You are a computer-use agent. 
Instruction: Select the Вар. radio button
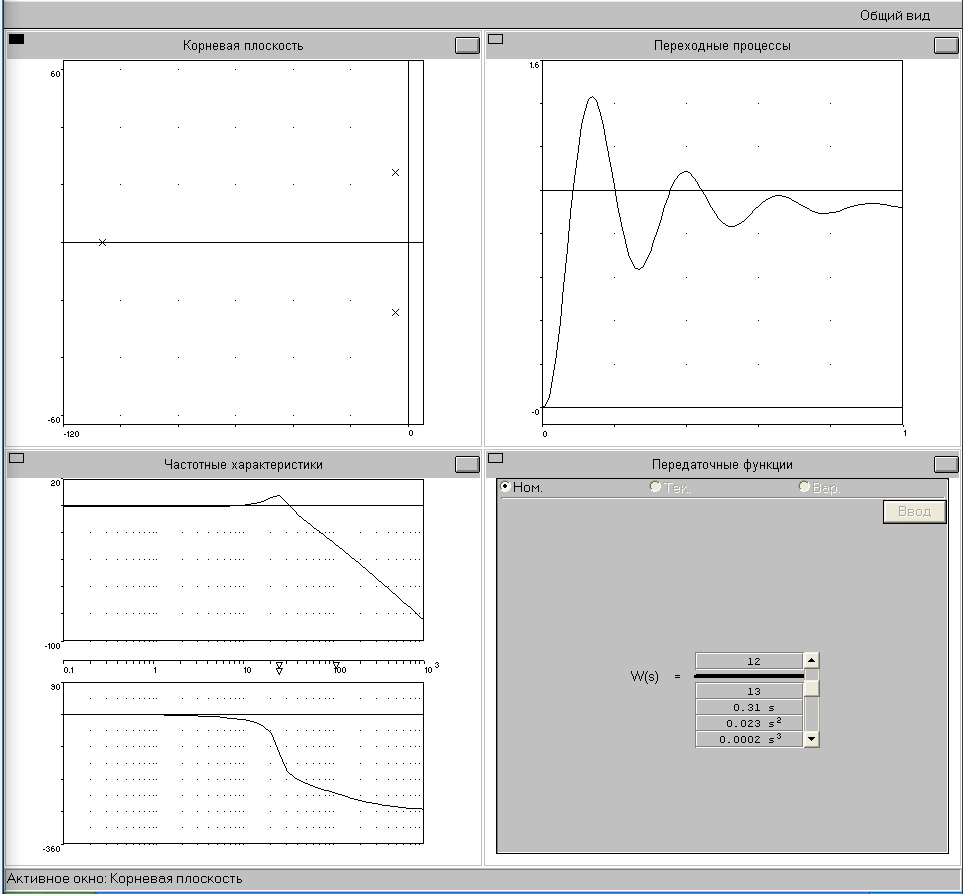(804, 487)
